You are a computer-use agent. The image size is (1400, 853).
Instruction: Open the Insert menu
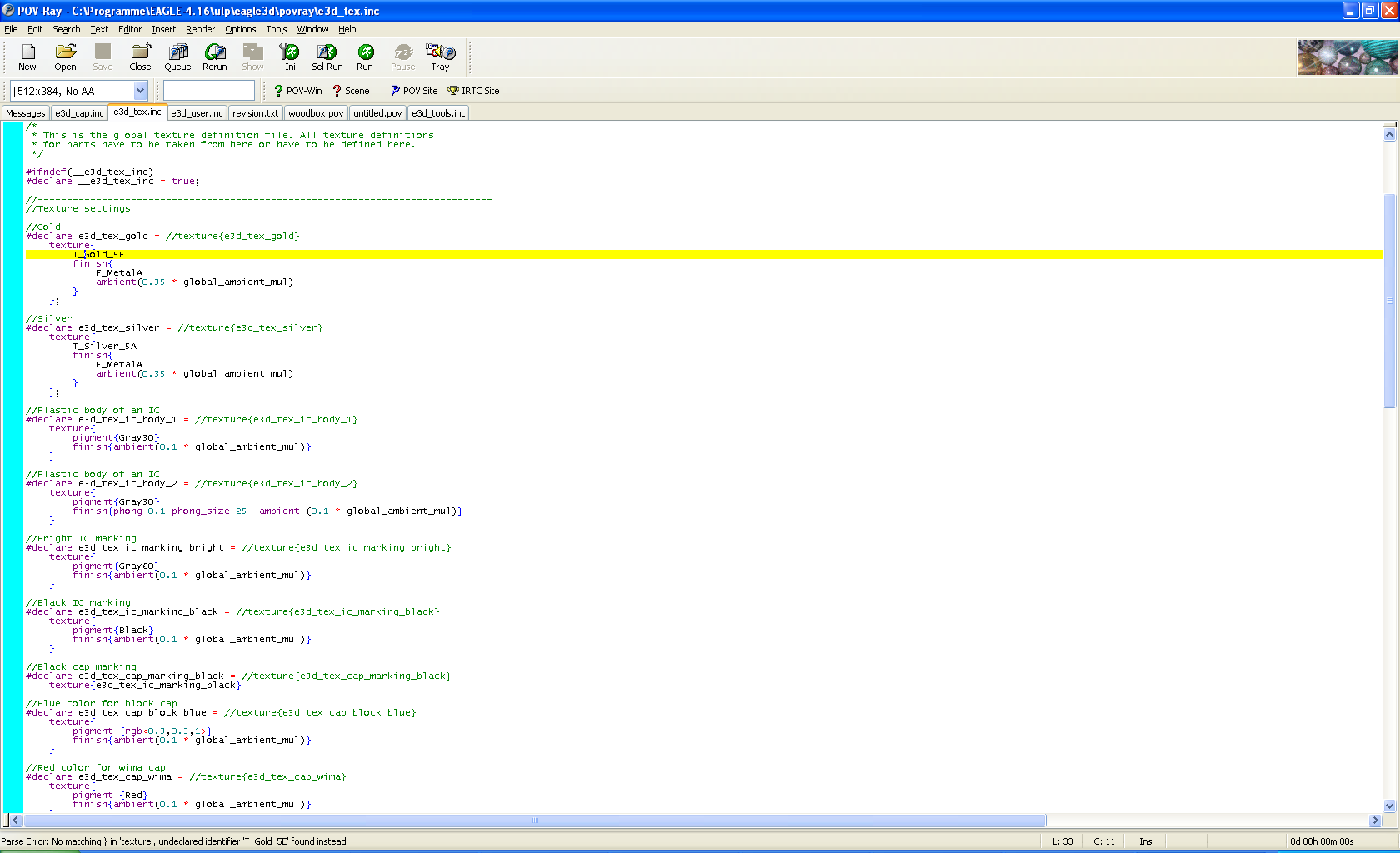point(163,29)
